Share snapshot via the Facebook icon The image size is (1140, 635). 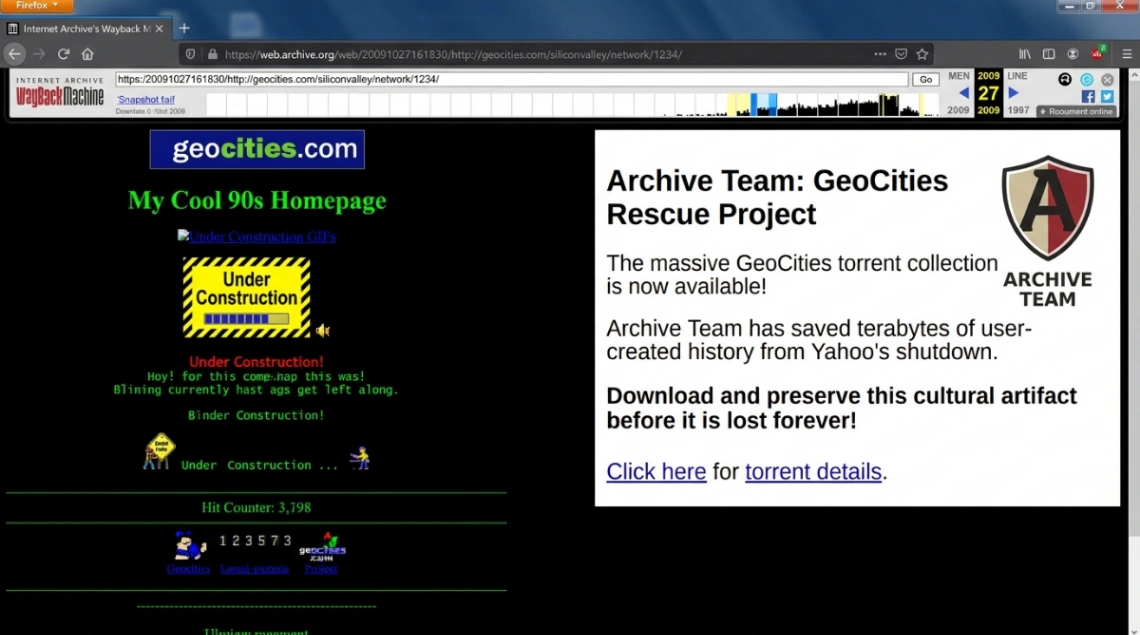(1089, 95)
